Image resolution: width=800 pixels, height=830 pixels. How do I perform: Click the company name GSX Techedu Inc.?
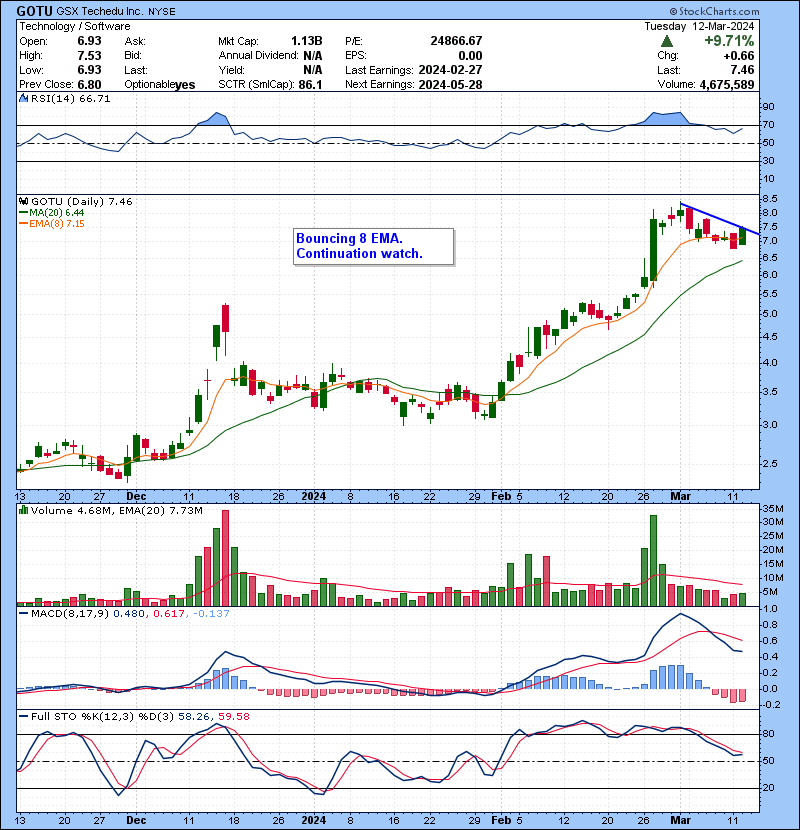pos(100,11)
